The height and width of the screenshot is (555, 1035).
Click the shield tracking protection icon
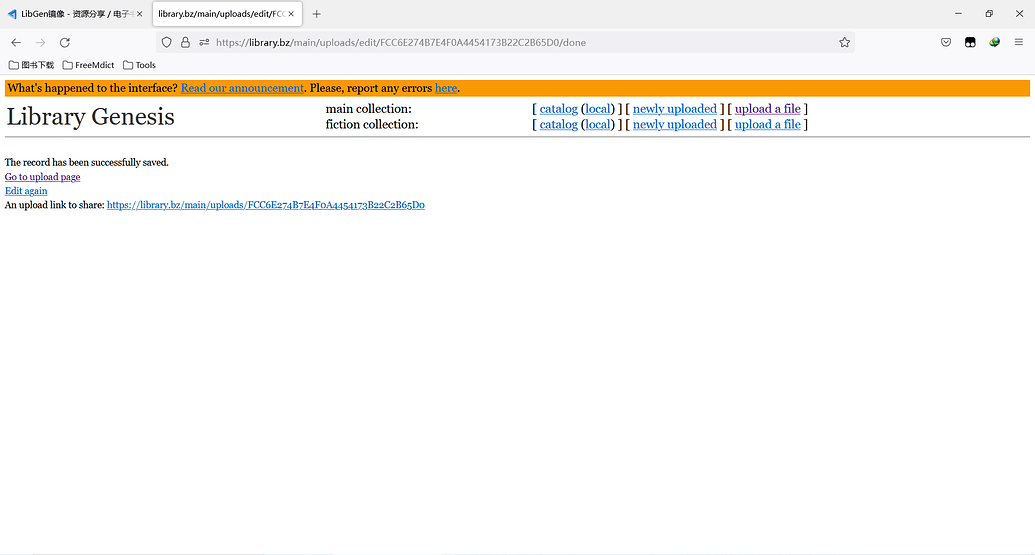tap(167, 42)
